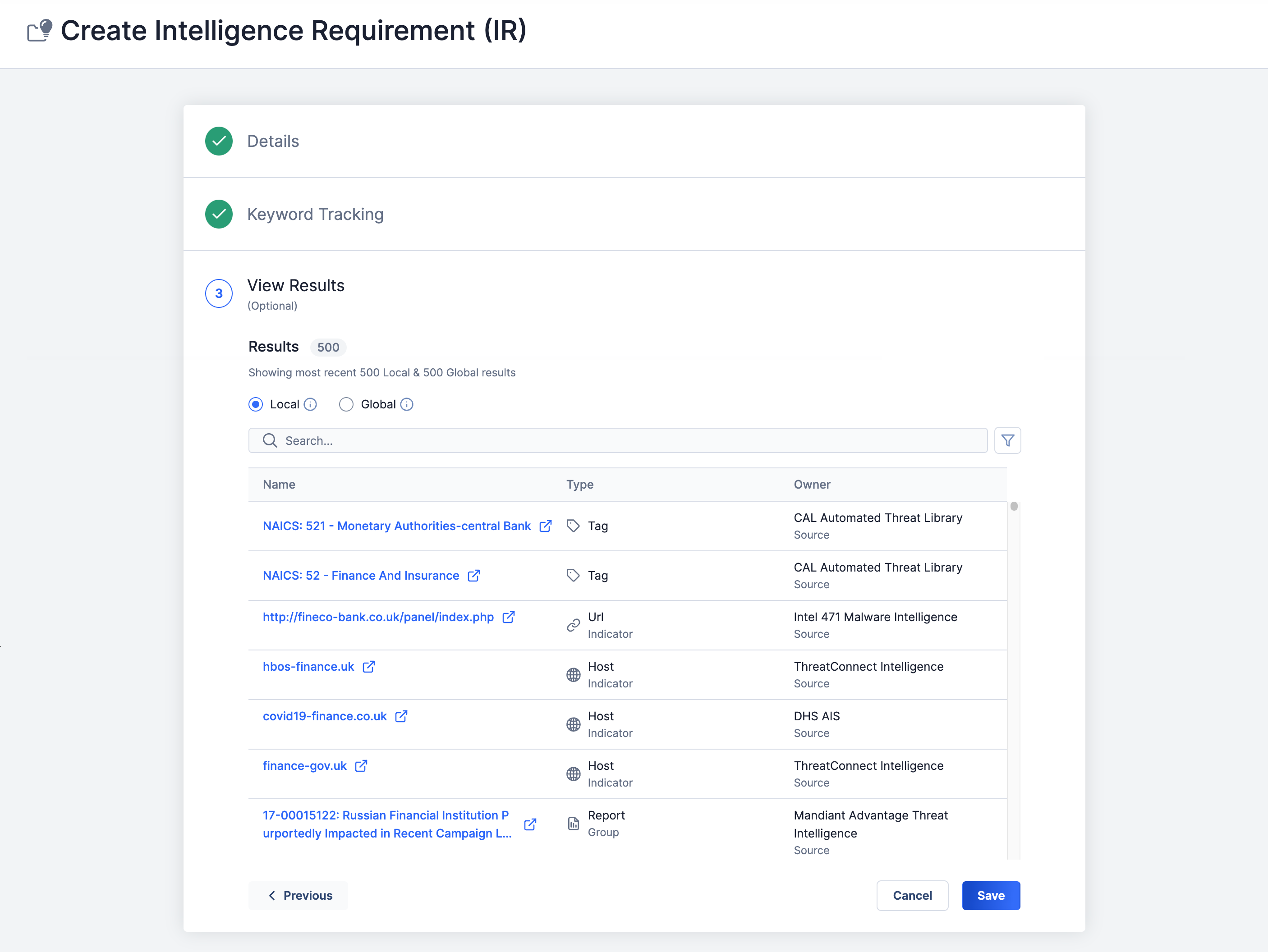Click info tooltip icon next to Global
The height and width of the screenshot is (952, 1268).
406,404
